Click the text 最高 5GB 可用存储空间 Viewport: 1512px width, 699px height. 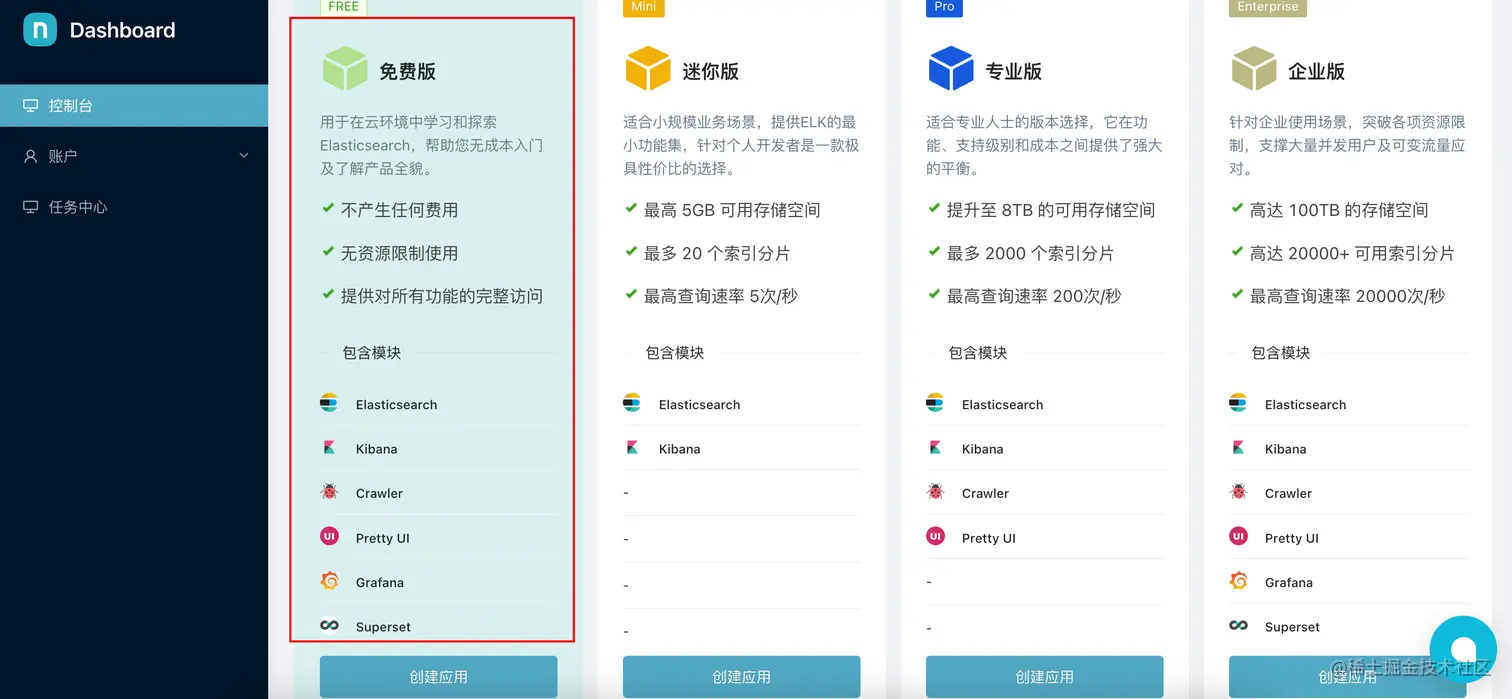[x=732, y=210]
